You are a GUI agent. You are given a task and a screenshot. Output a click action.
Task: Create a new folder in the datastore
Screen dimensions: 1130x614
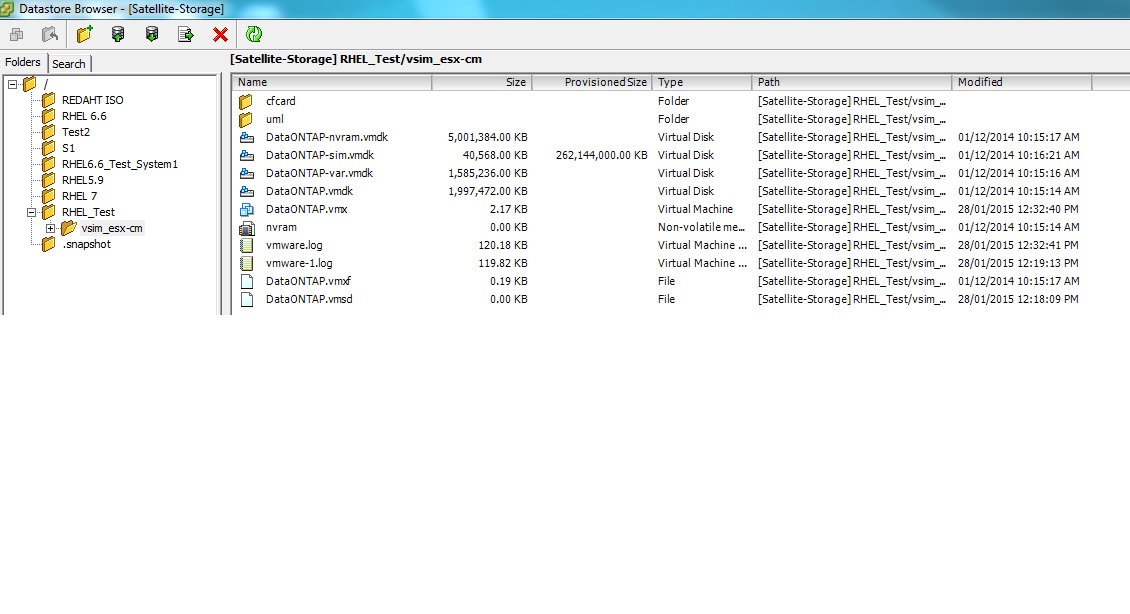tap(84, 34)
